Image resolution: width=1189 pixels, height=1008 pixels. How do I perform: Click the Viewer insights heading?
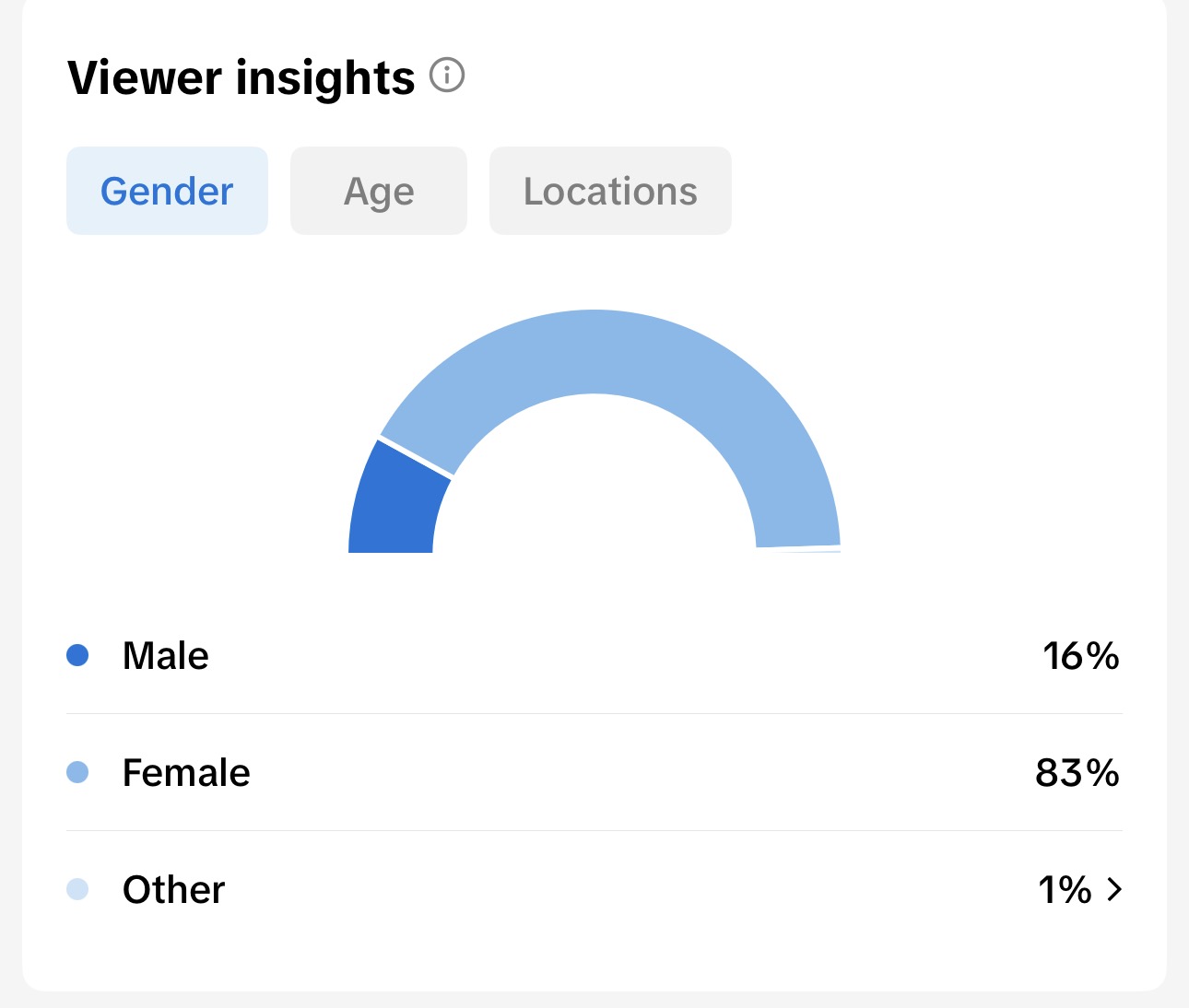point(241,77)
